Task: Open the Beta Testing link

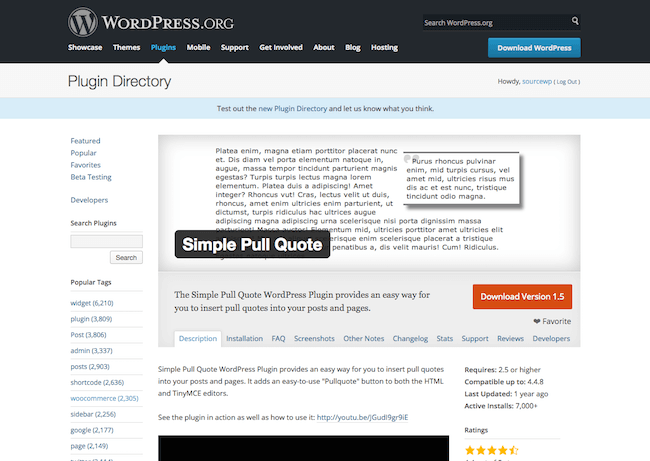Action: click(x=91, y=177)
